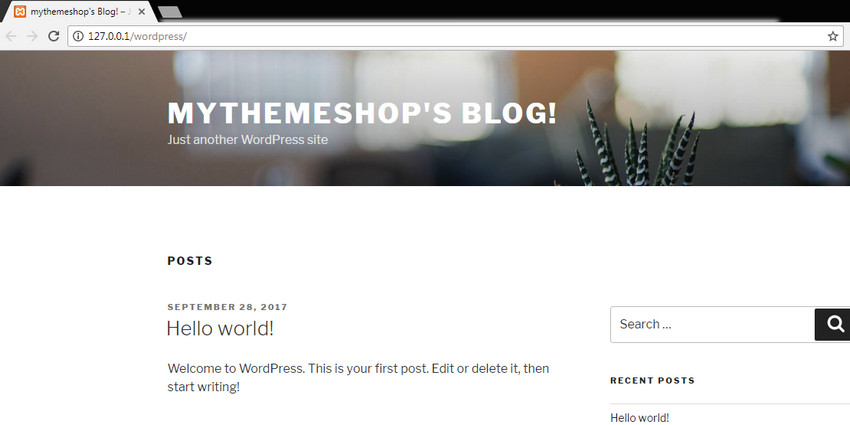This screenshot has height=425, width=850.
Task: Click the Welcome to WordPress post paragraph
Action: tap(358, 378)
